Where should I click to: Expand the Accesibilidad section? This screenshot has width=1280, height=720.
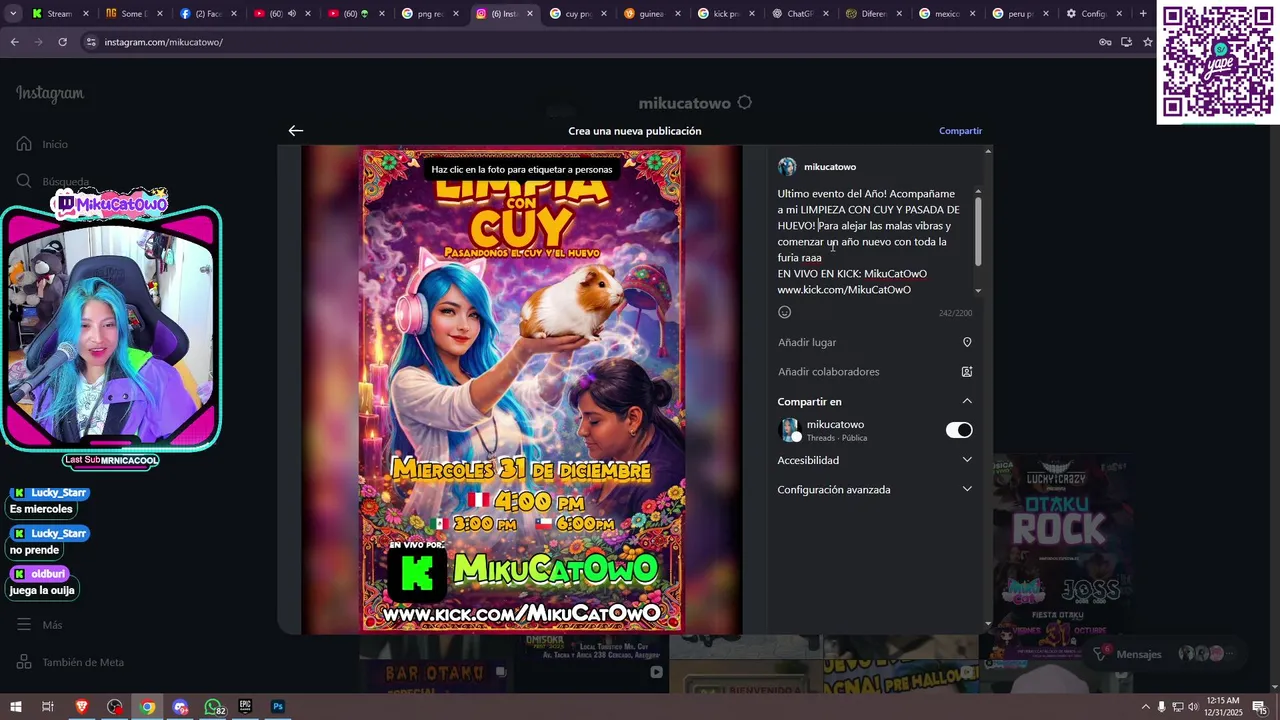[967, 460]
